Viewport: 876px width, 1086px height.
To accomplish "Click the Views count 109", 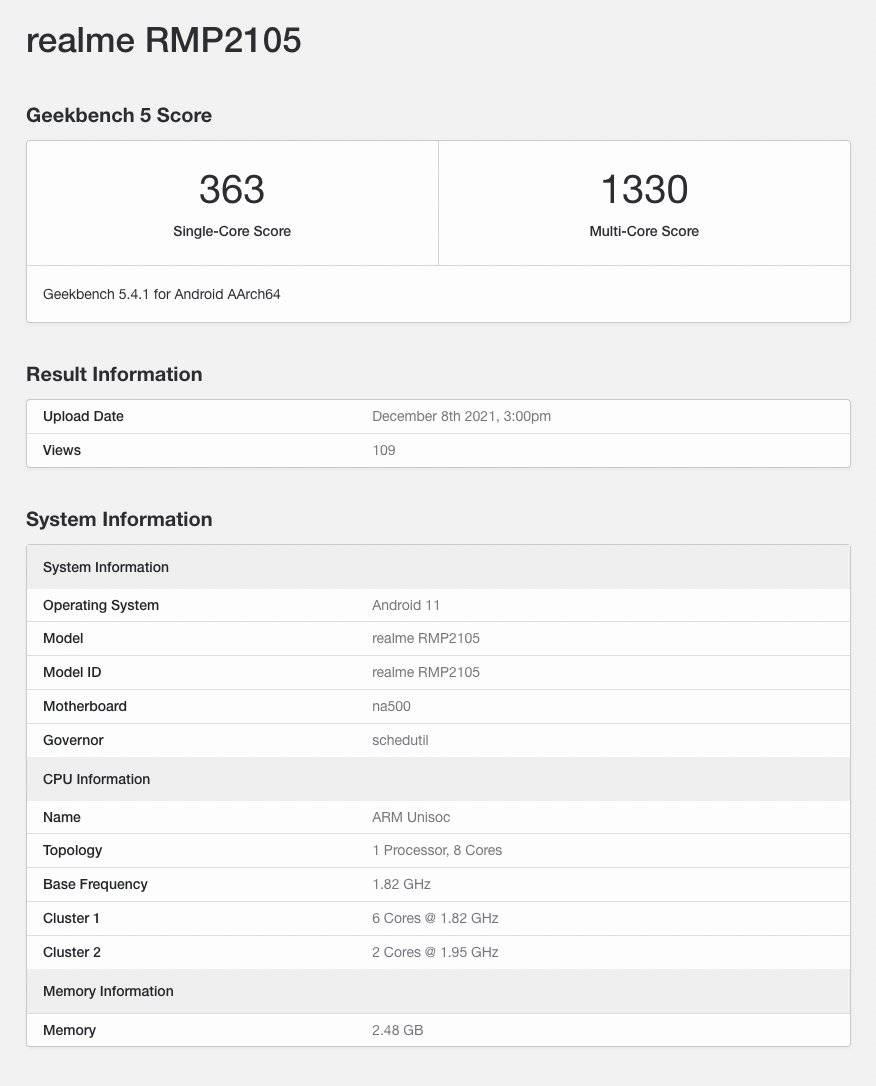I will 383,450.
